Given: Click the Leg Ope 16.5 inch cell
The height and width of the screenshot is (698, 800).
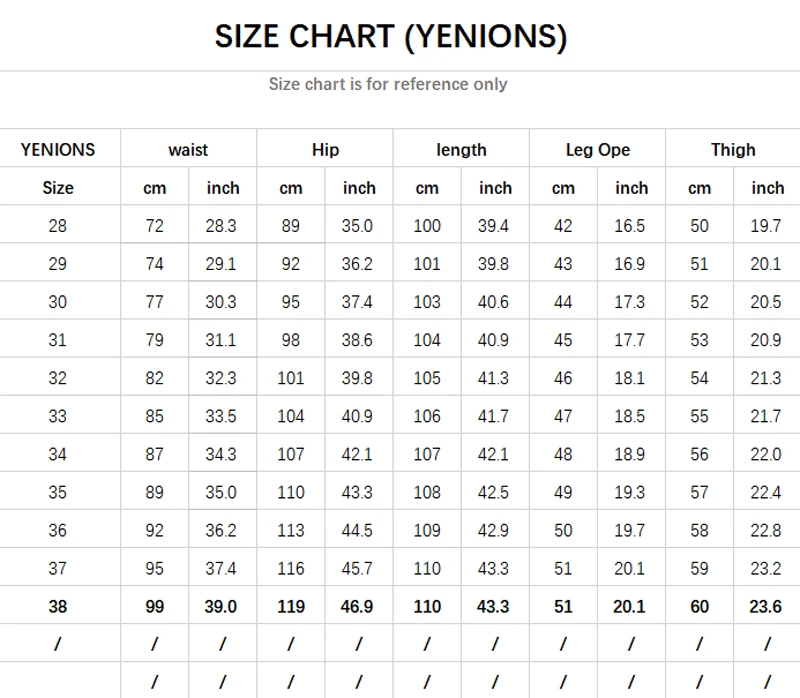Looking at the screenshot, I should [x=630, y=226].
